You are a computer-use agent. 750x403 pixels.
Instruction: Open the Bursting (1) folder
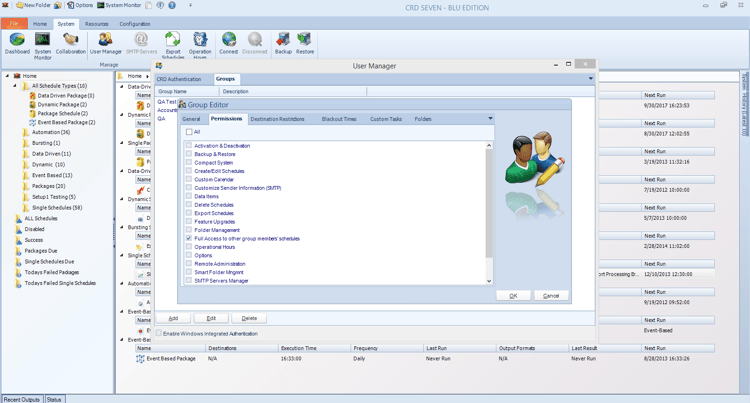pyautogui.click(x=46, y=143)
